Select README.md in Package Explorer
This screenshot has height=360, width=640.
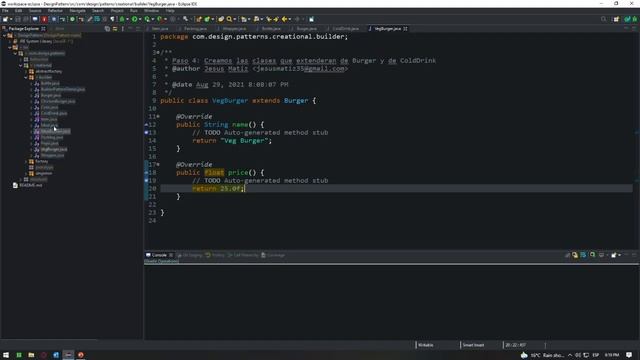click(31, 185)
